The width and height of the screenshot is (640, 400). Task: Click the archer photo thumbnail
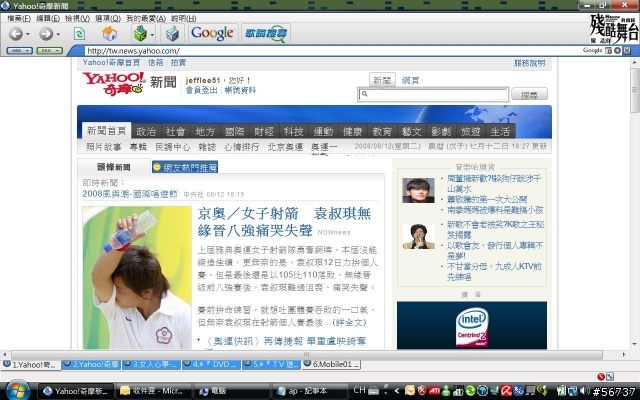pos(137,278)
